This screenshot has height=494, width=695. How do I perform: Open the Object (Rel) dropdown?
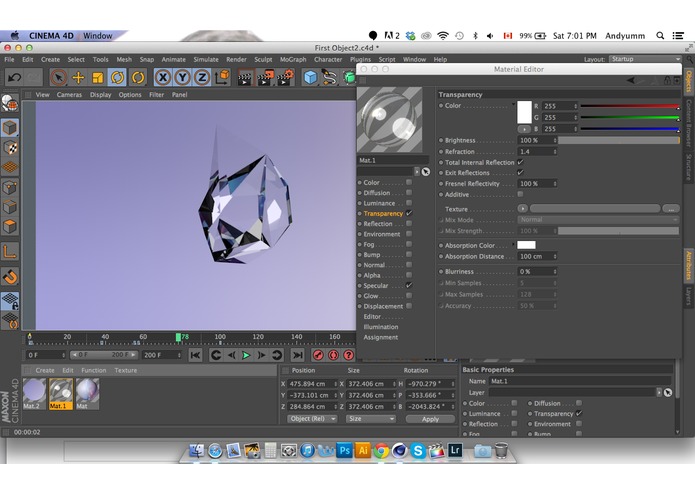point(312,419)
